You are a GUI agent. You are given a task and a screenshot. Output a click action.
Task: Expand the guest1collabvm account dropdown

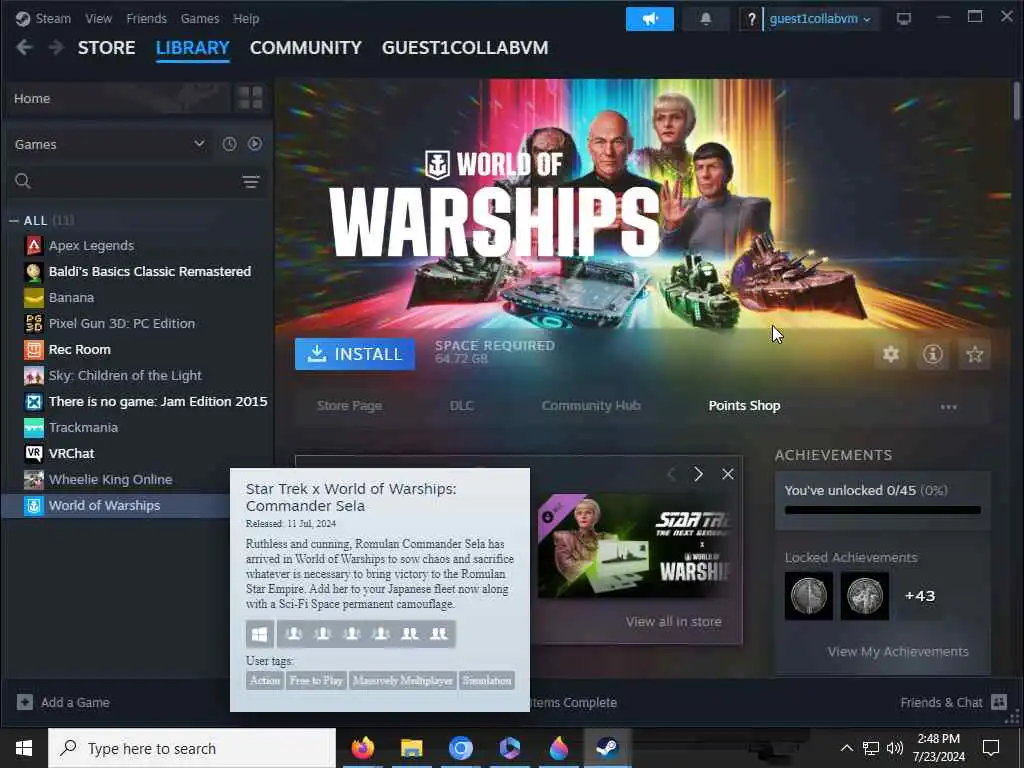820,19
